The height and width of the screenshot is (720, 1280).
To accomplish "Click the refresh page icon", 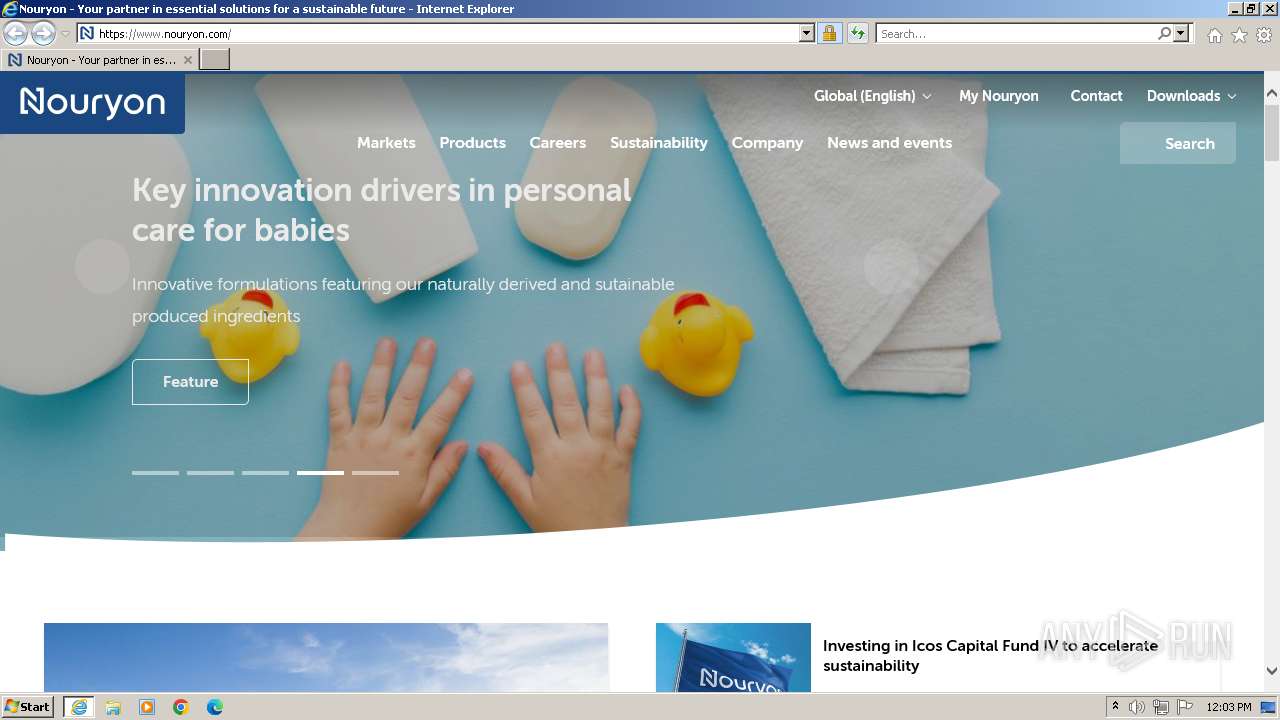I will (x=857, y=33).
